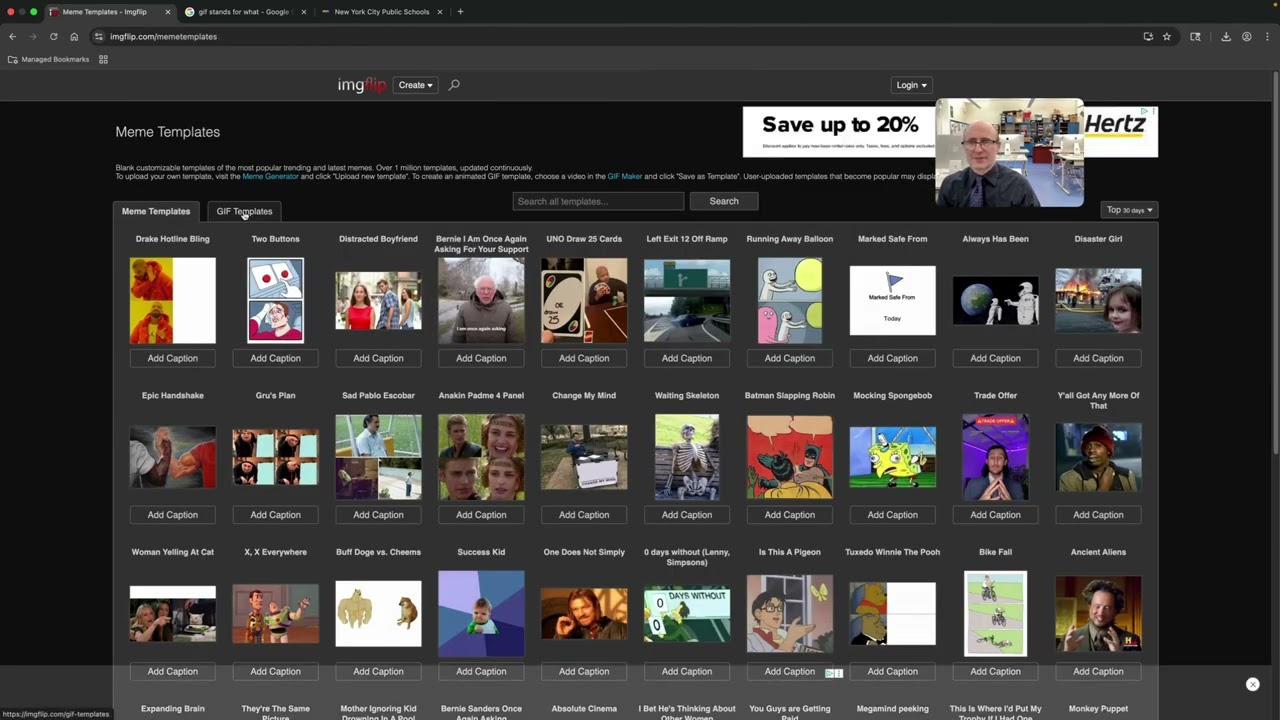Click the Search button for templates
The image size is (1280, 720).
click(724, 201)
